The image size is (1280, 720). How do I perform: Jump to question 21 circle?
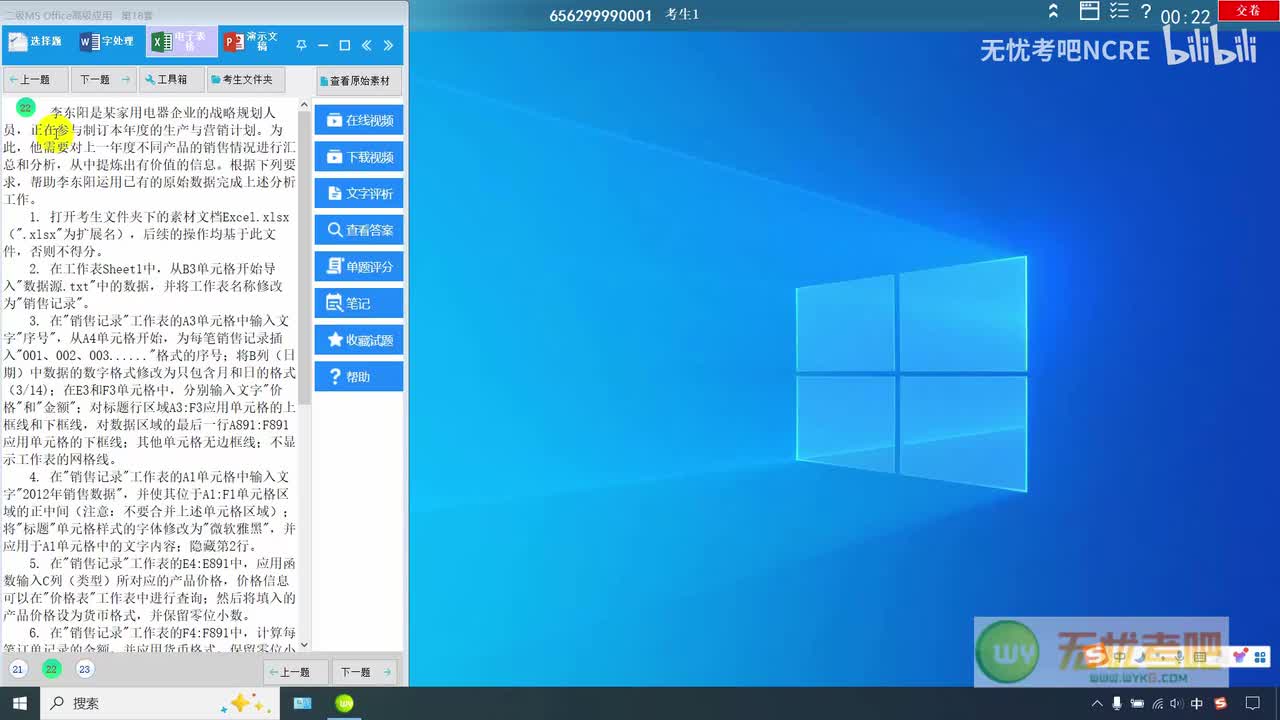(18, 669)
